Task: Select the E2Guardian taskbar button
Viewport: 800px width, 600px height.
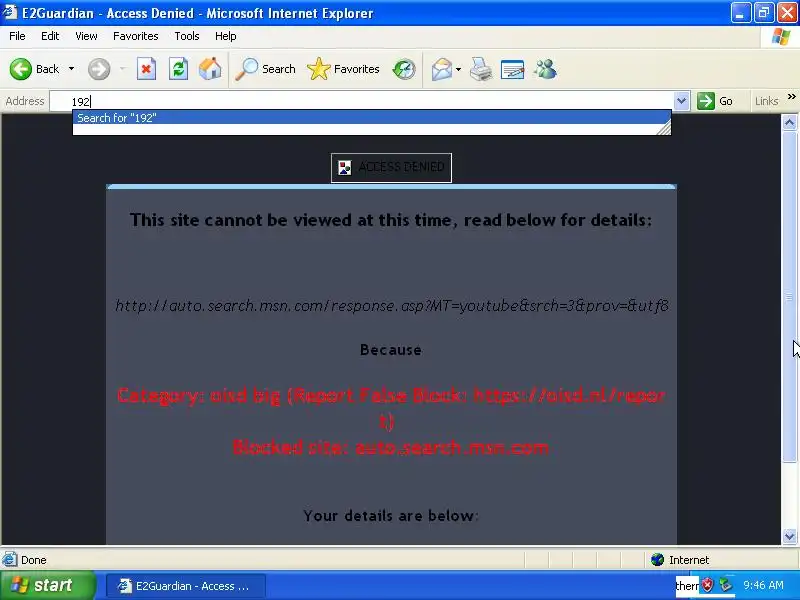Action: pos(186,586)
